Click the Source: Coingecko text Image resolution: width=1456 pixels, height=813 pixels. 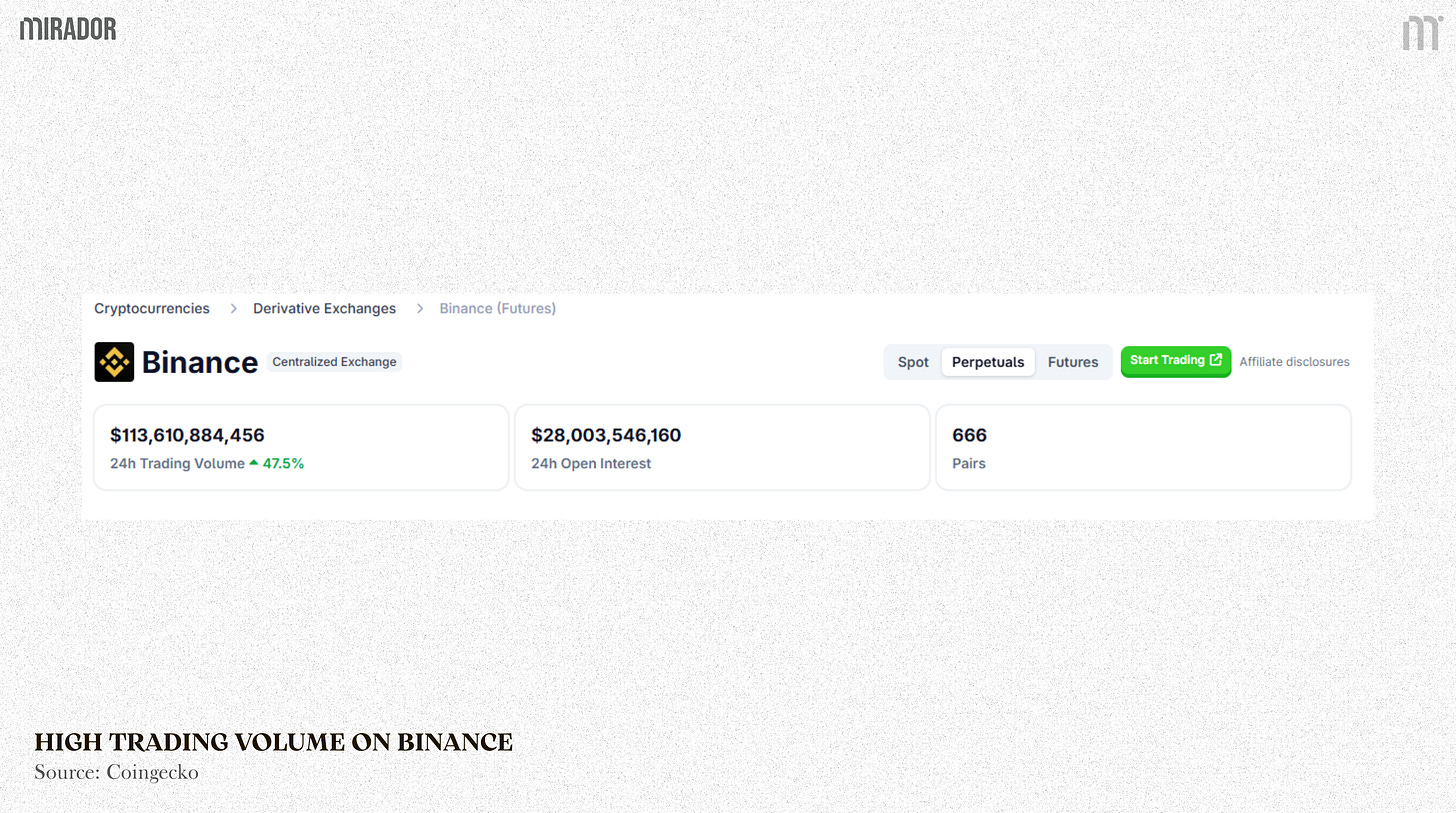point(117,772)
